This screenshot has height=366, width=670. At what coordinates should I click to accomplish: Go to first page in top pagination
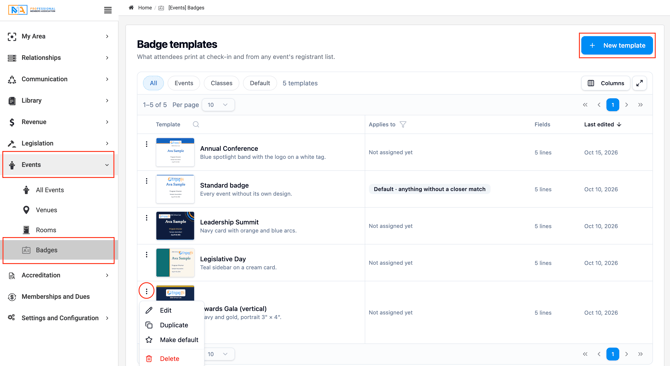coord(585,105)
